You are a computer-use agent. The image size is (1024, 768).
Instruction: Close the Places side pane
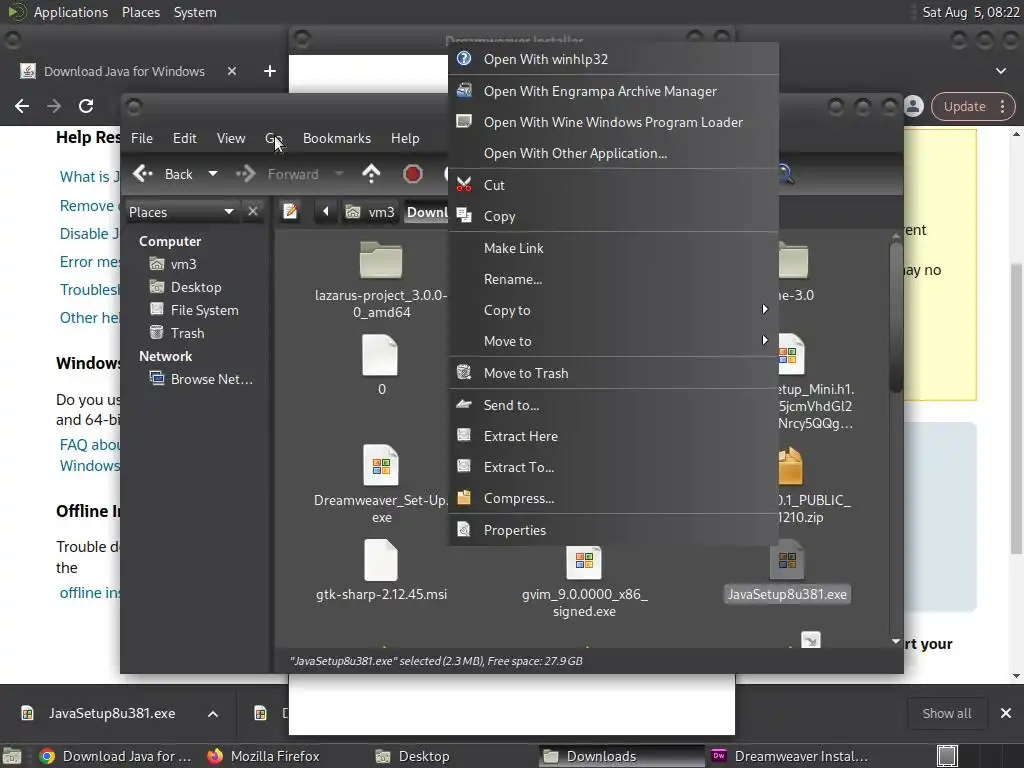click(253, 212)
